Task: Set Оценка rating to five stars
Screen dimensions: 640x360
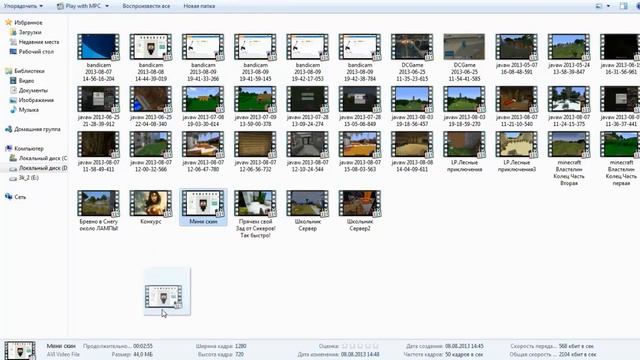Action: 376,346
